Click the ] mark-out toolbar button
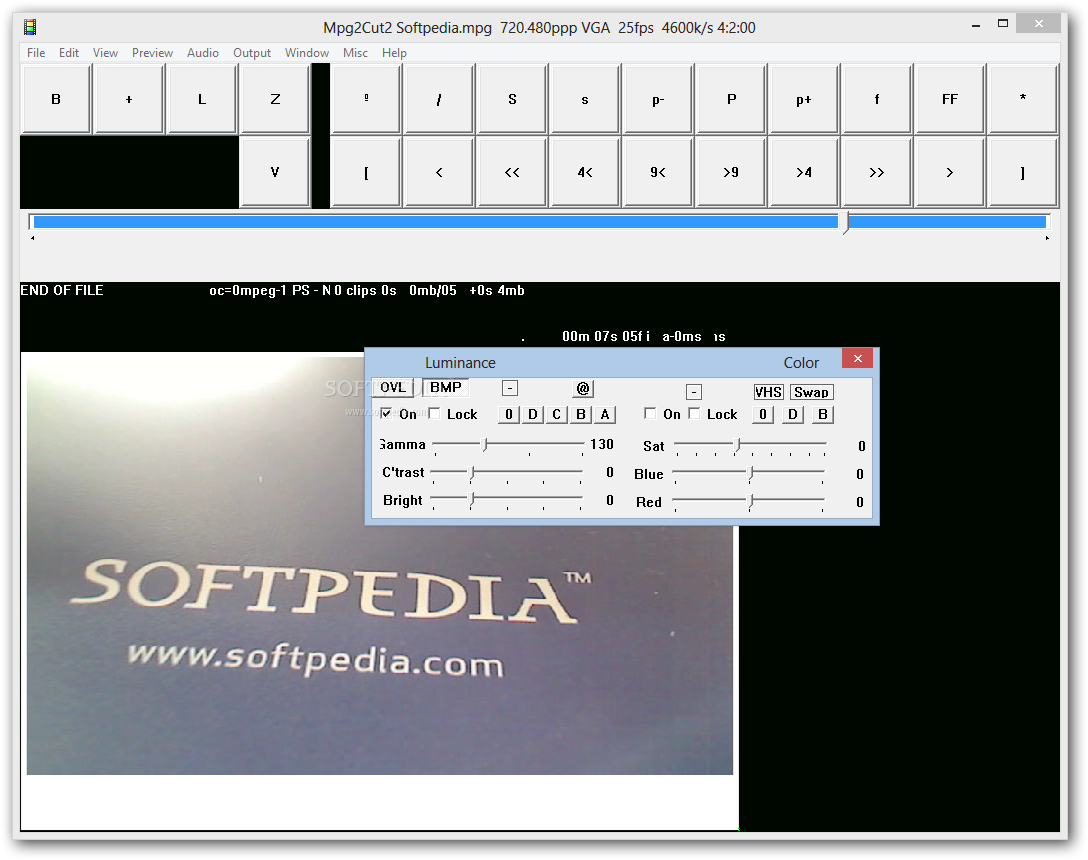This screenshot has height=860, width=1088. 1023,172
